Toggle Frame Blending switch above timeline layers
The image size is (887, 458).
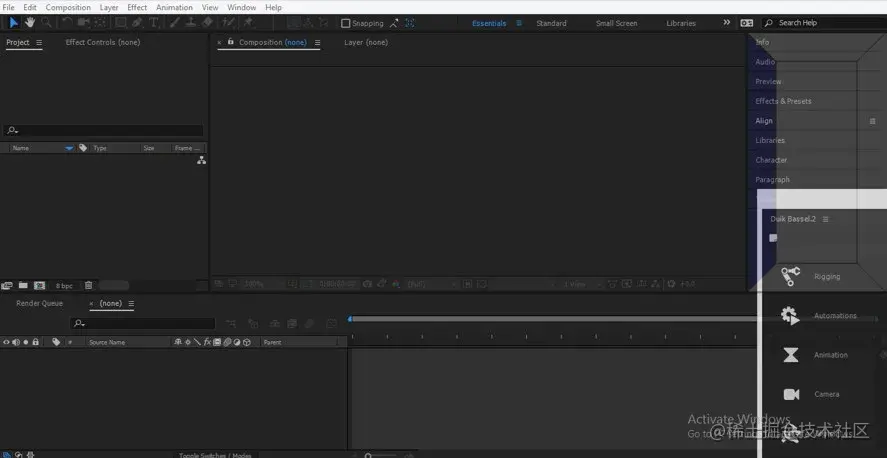click(x=292, y=323)
